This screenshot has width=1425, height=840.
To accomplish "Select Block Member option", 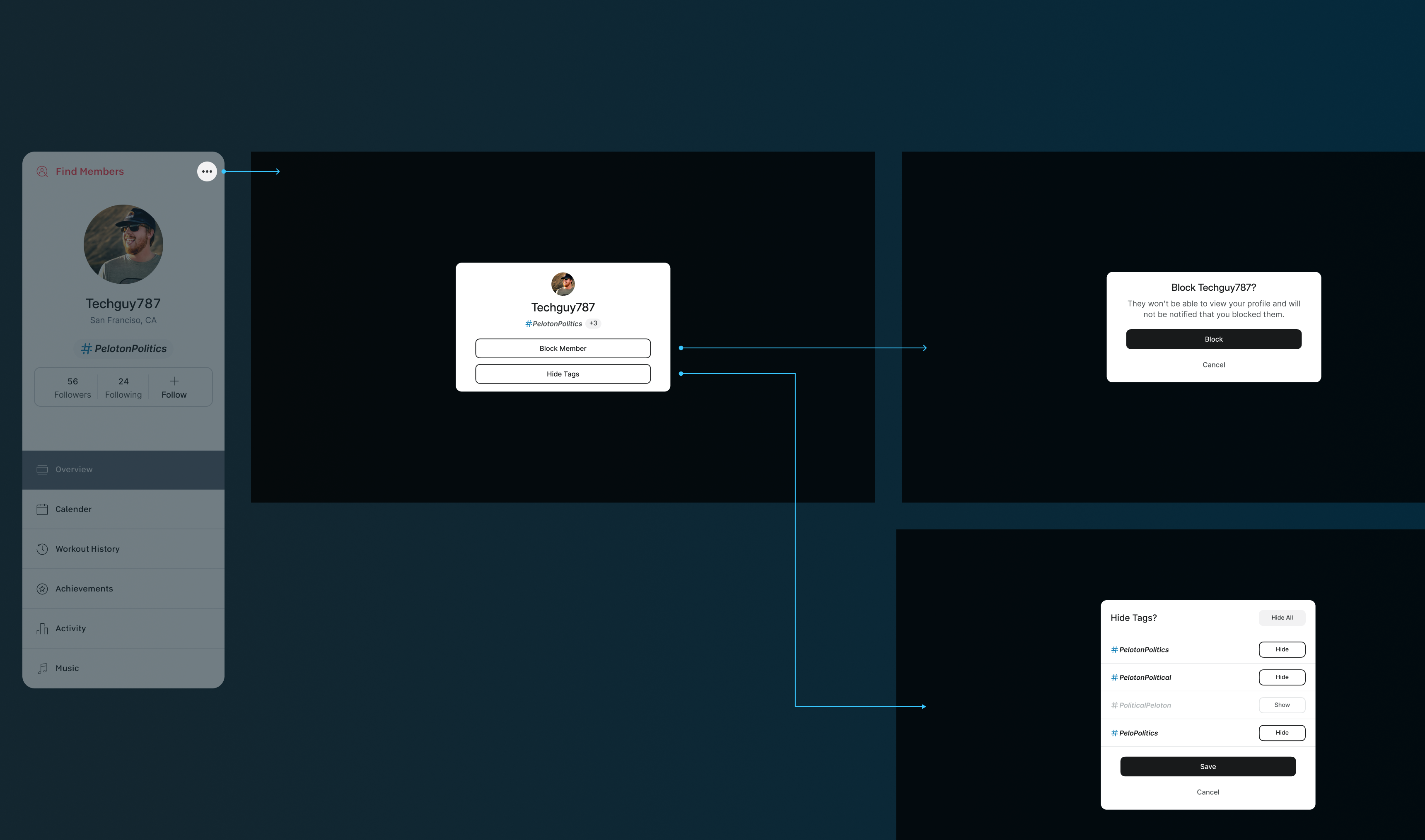I will 562,348.
